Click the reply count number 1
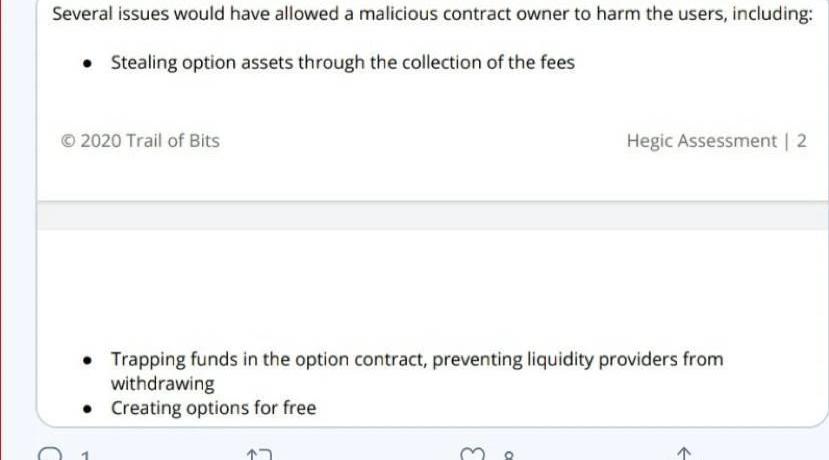Screen dimensions: 829x460 pyautogui.click(x=86, y=455)
